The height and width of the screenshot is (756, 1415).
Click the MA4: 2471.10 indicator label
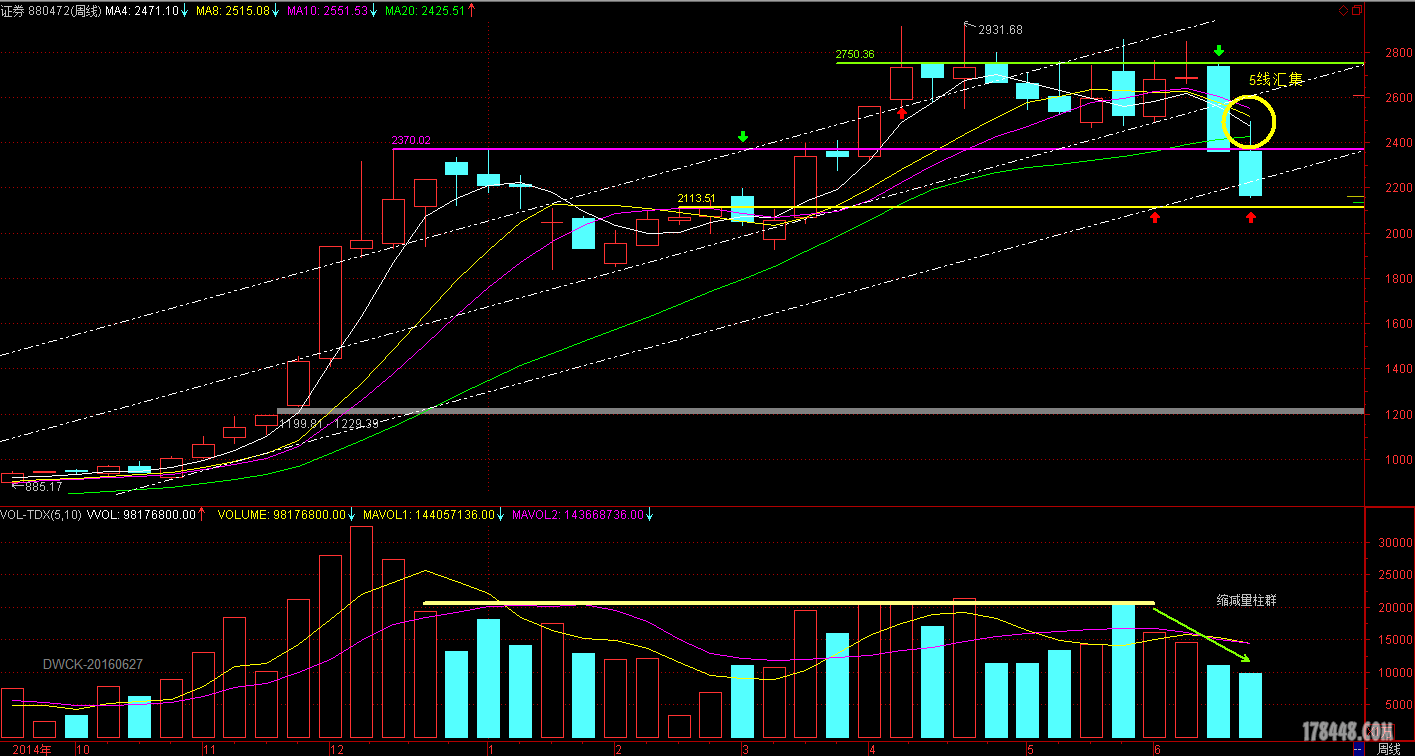(x=142, y=10)
